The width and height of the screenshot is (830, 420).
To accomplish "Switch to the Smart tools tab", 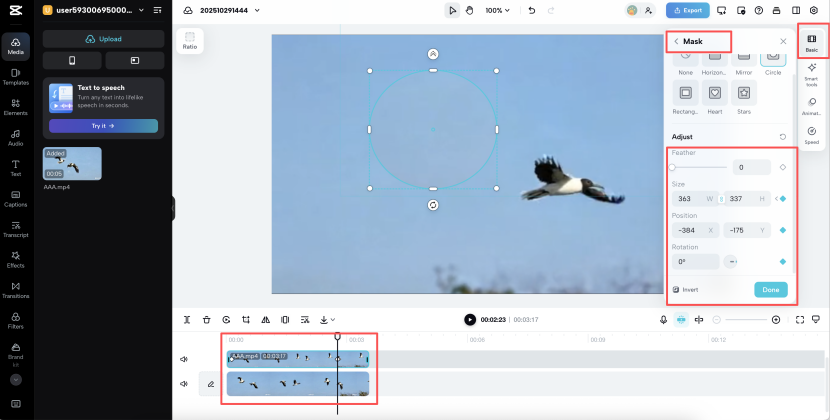I will pos(811,75).
